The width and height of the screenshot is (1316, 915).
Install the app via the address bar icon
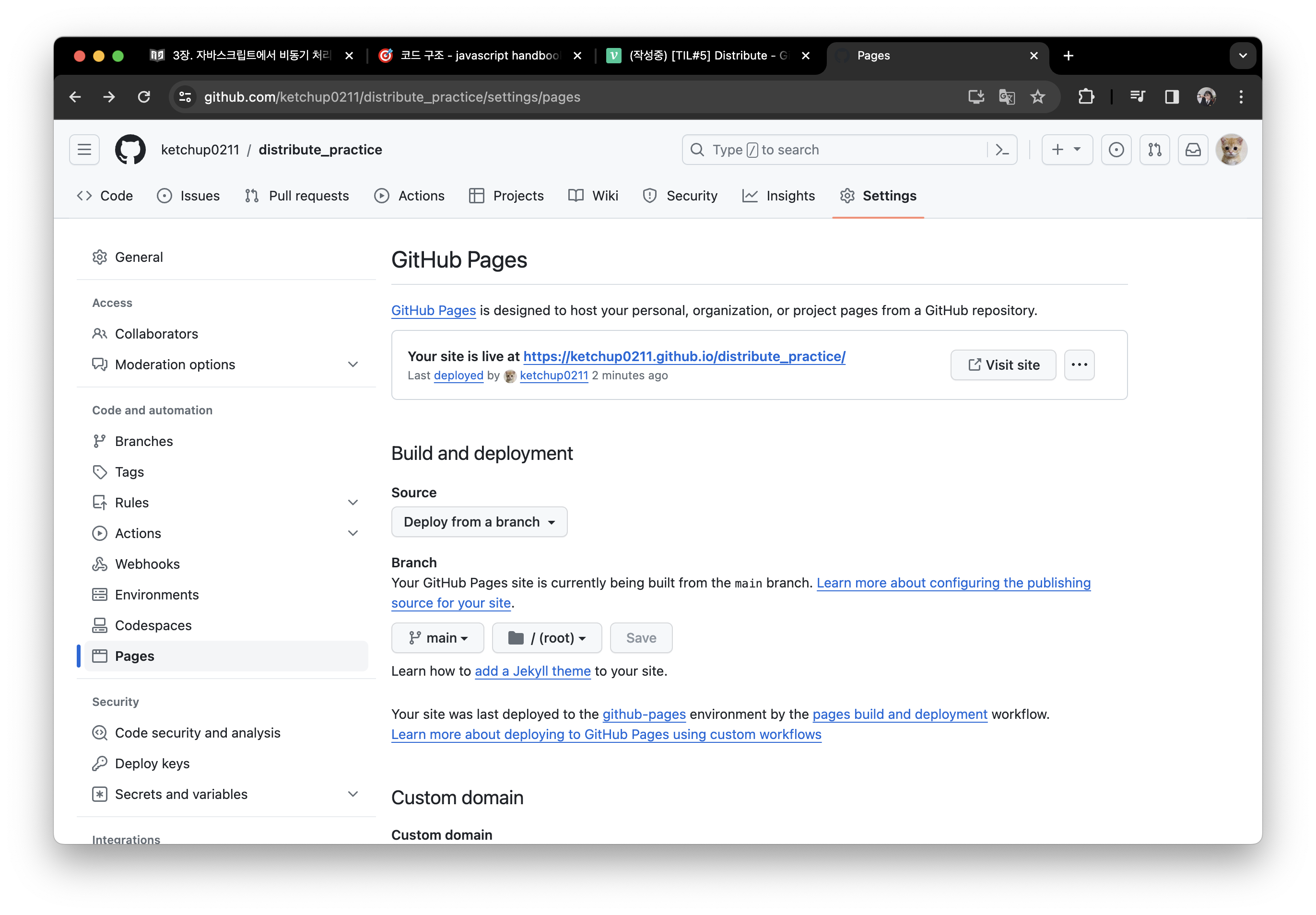coord(976,97)
